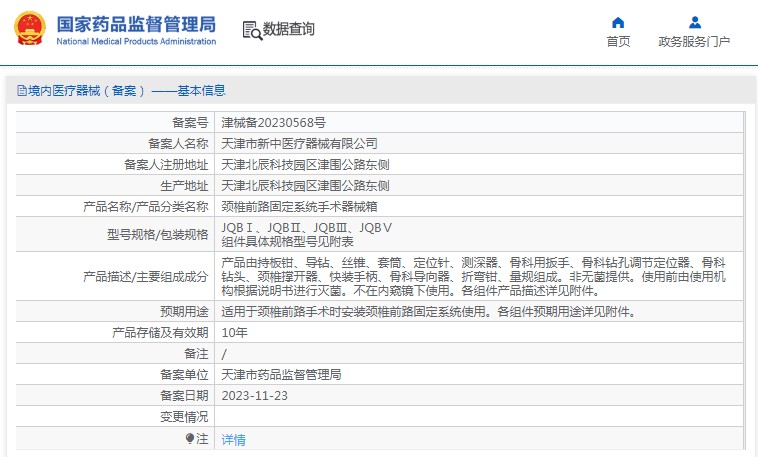Click the 备案单位 label

tap(184, 375)
